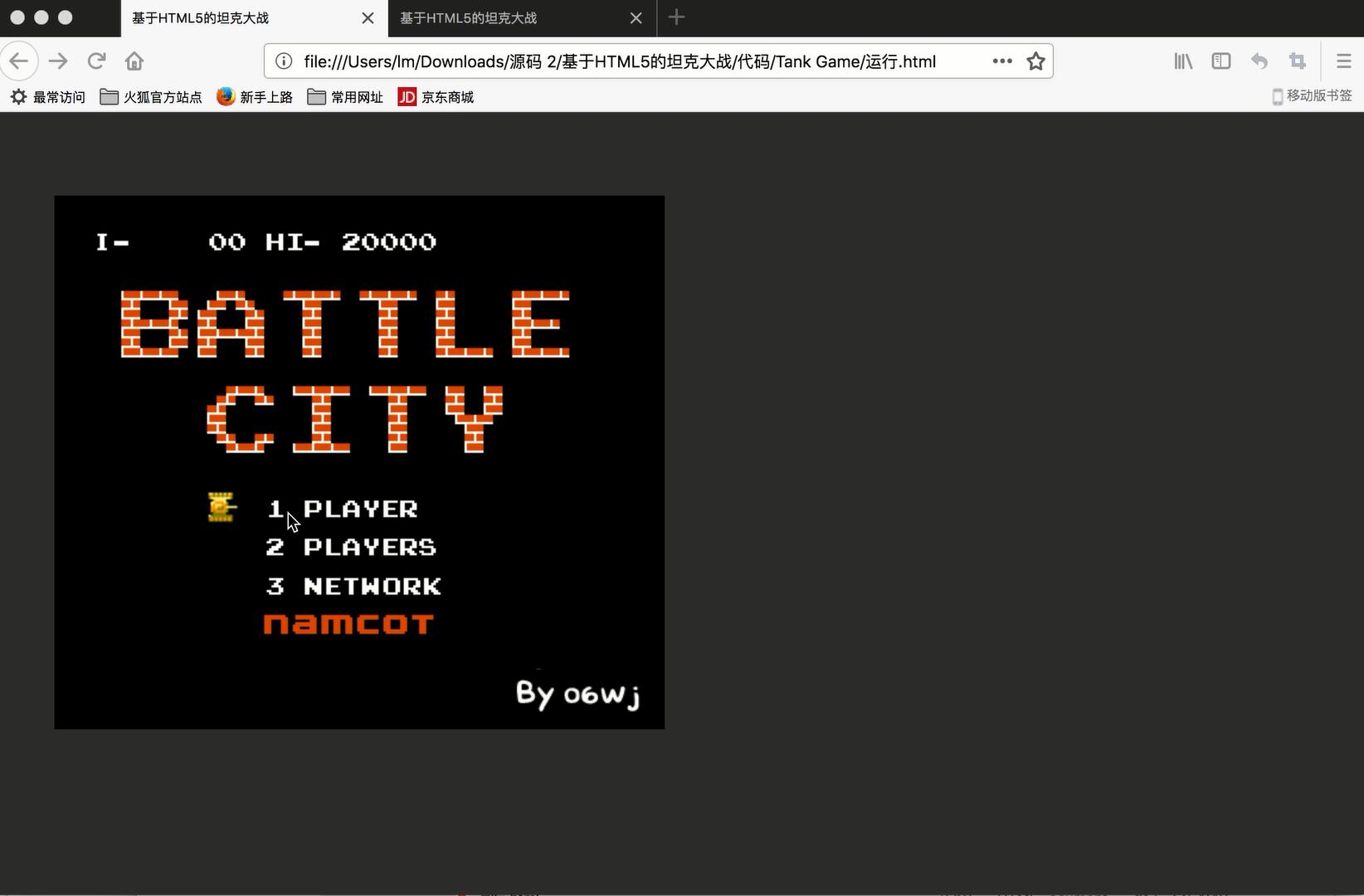Click the undo arrow toolbar icon
Screen dimensions: 1364x896
tap(1259, 61)
